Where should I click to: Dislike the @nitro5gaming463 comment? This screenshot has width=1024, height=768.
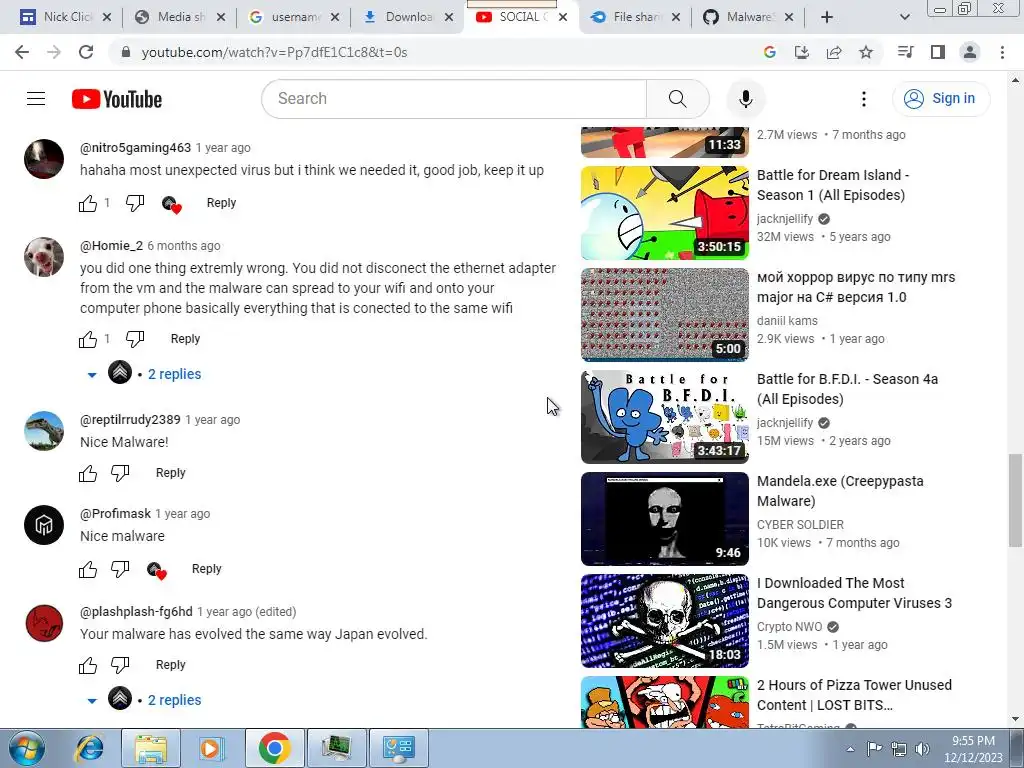[x=135, y=203]
